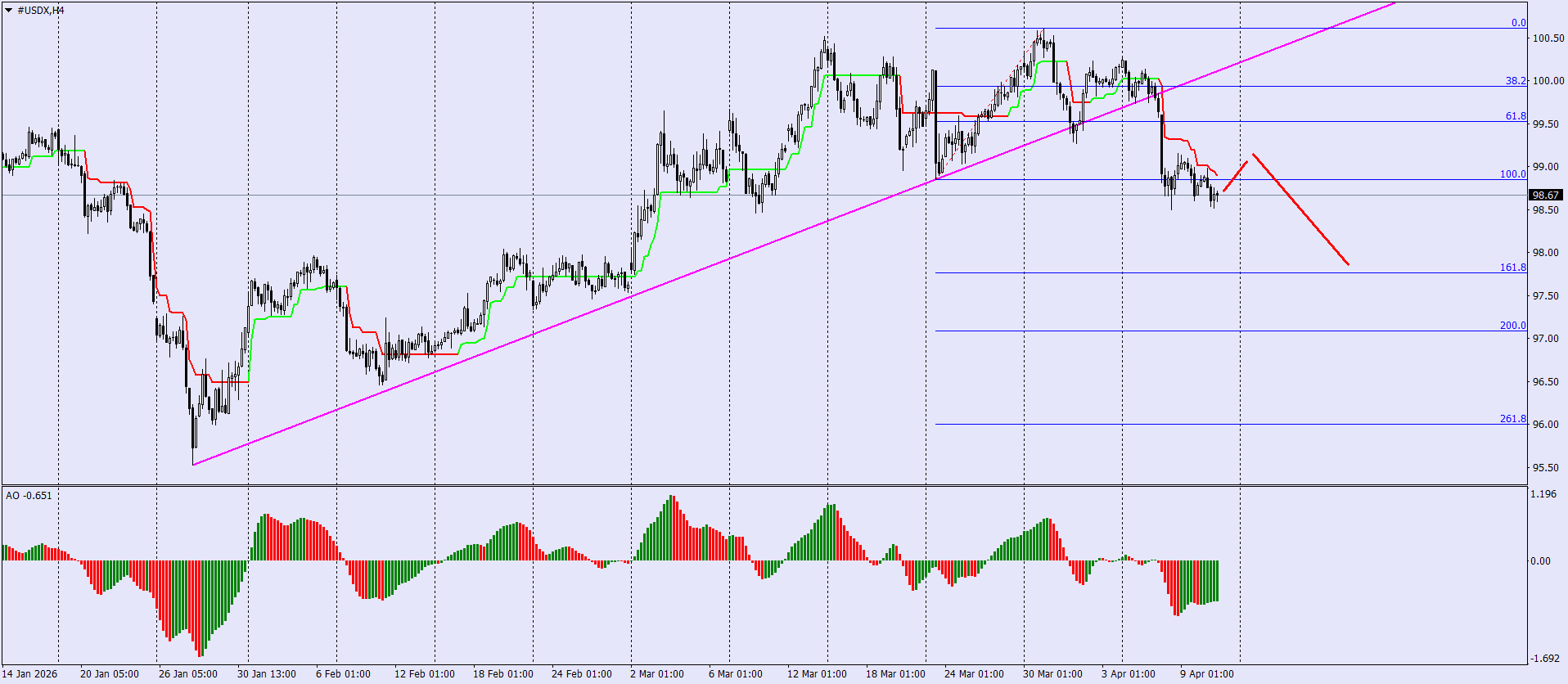The image size is (1568, 684).
Task: Click the Fibonacci 38.2 level label
Action: tap(1516, 81)
